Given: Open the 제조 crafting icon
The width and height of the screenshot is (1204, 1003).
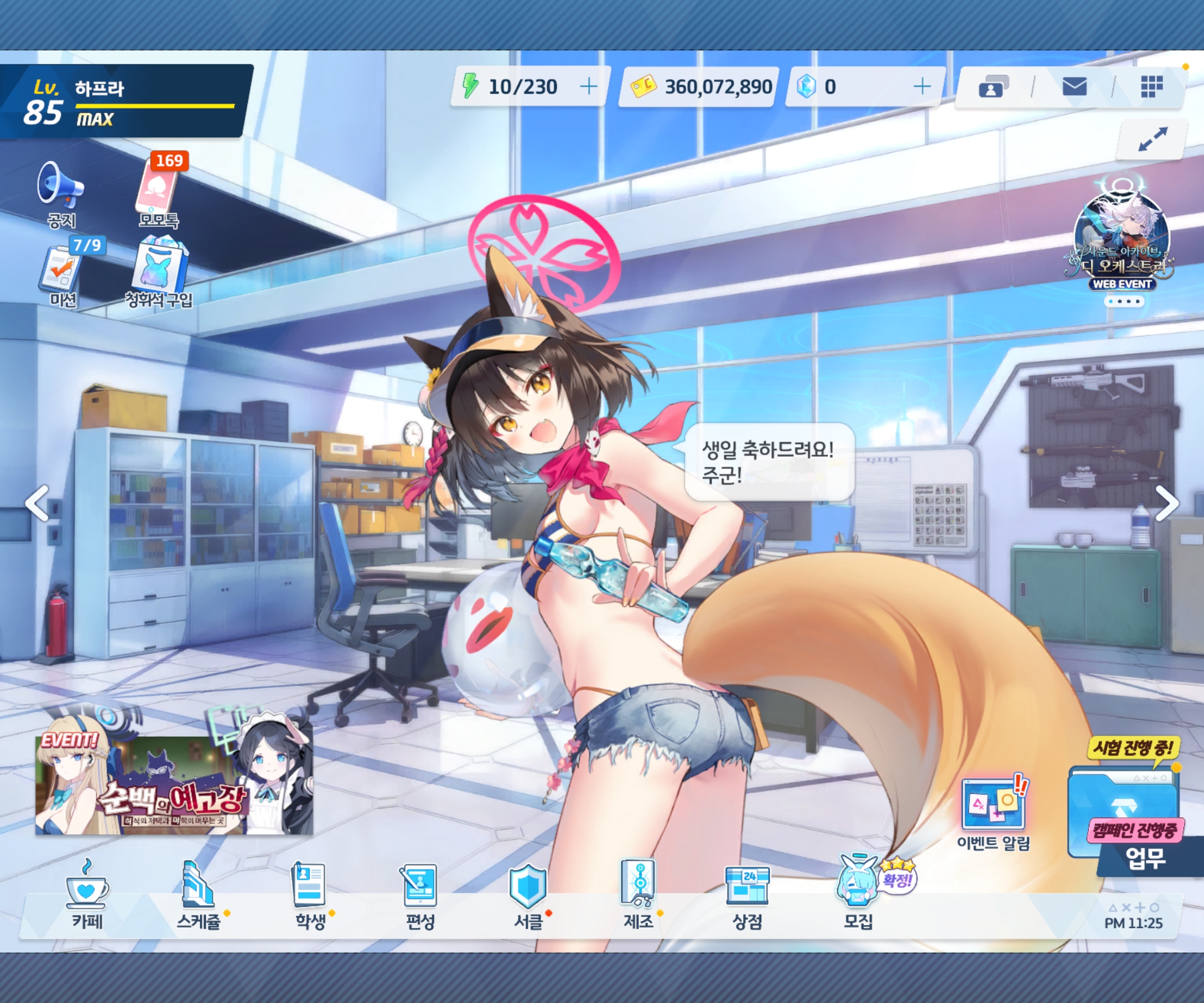Looking at the screenshot, I should (639, 895).
